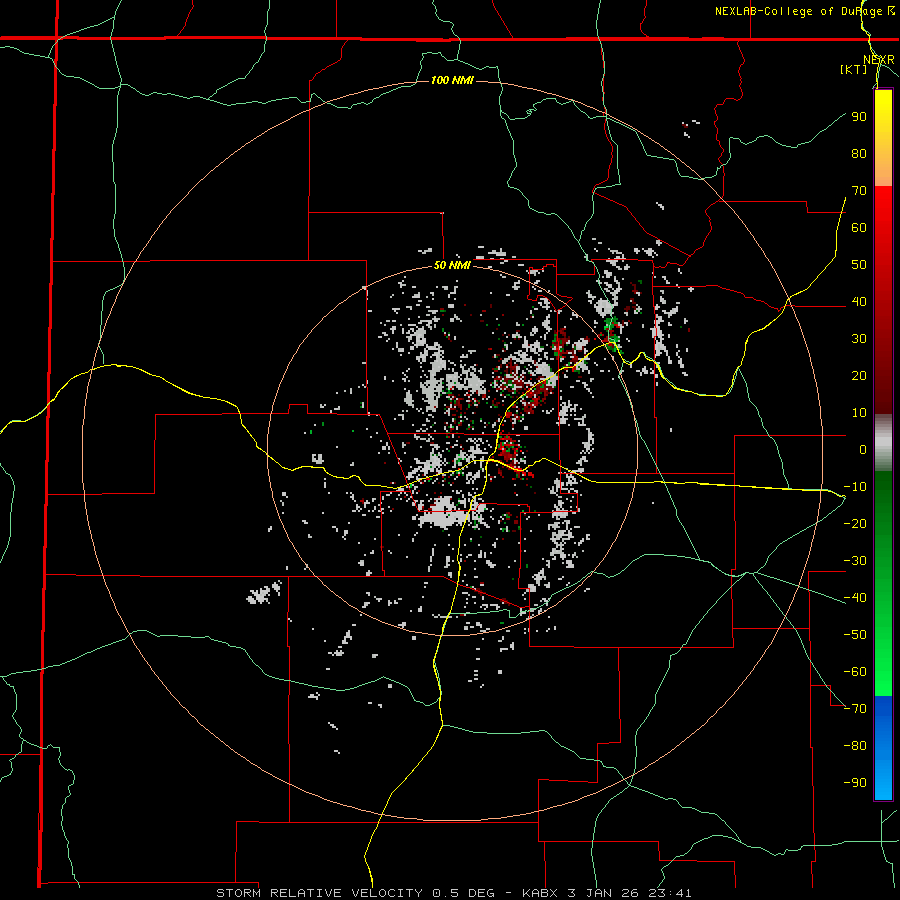Click the [KT] units label above the color scale
The image size is (900, 900).
(x=853, y=69)
